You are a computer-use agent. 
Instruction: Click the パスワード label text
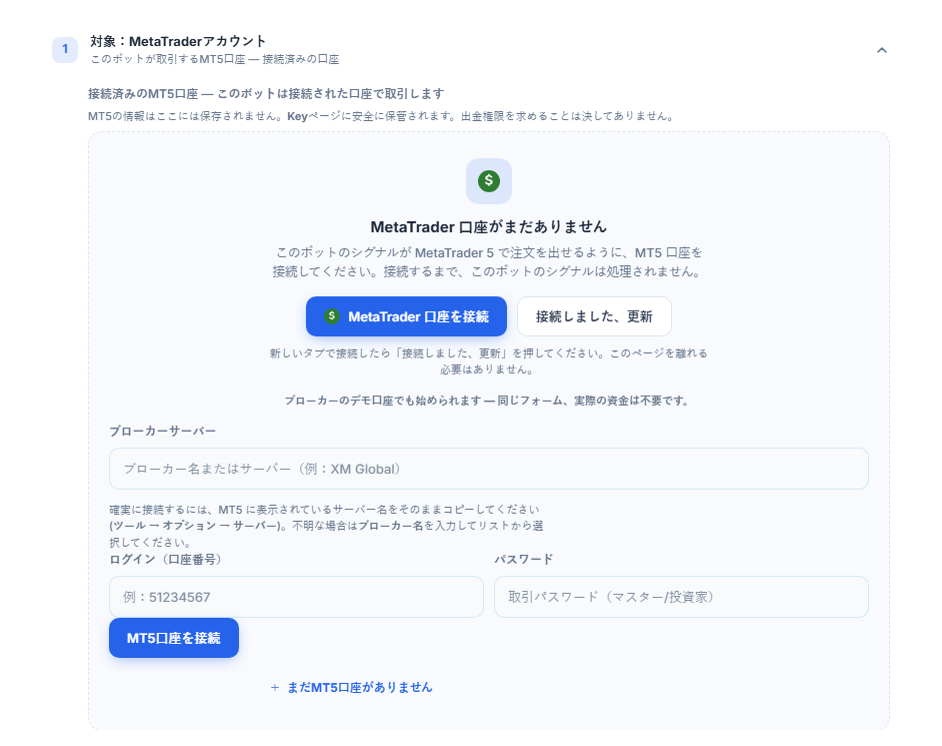(x=523, y=559)
